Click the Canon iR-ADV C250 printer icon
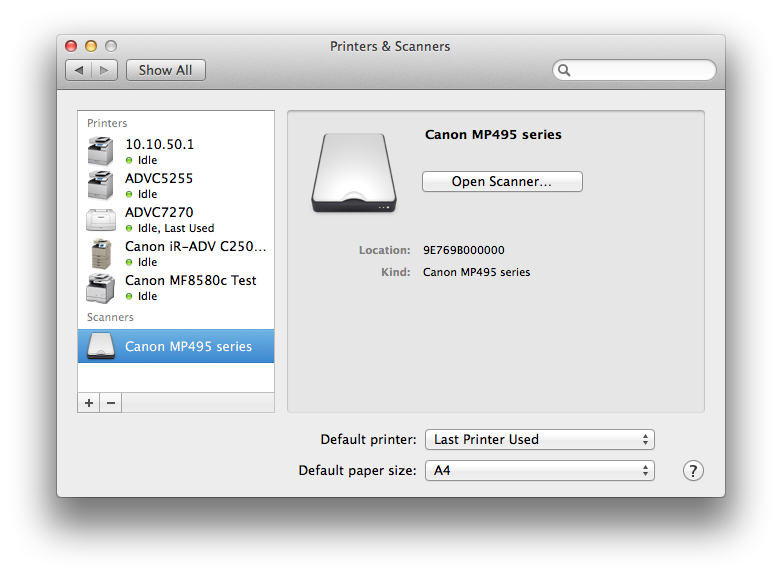 [x=101, y=253]
